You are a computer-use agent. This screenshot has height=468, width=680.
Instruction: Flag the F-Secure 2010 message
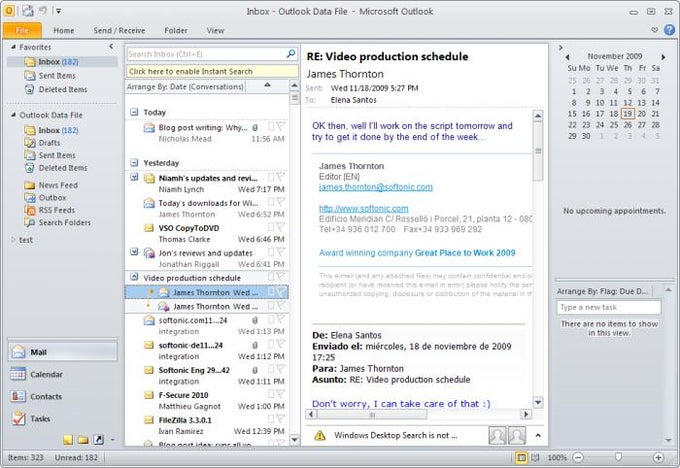pyautogui.click(x=281, y=394)
